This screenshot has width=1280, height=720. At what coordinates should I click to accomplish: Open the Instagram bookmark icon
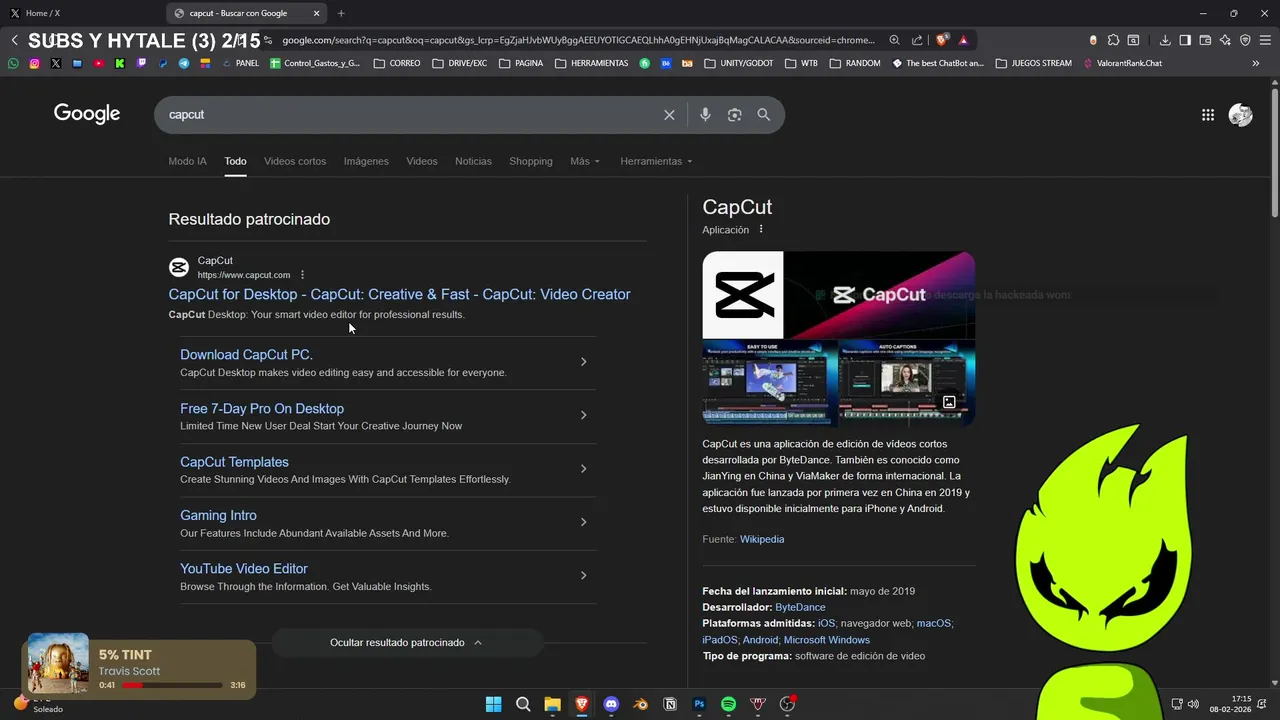(x=34, y=63)
